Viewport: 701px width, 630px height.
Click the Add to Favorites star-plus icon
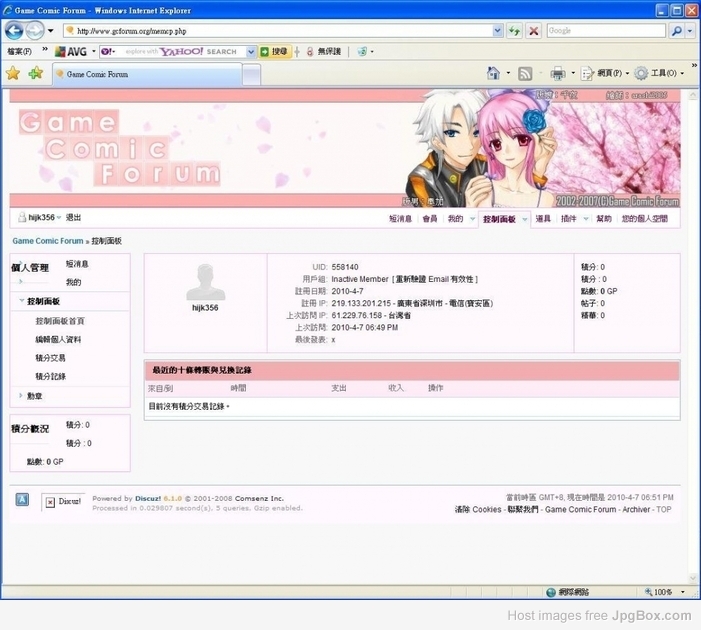click(35, 73)
